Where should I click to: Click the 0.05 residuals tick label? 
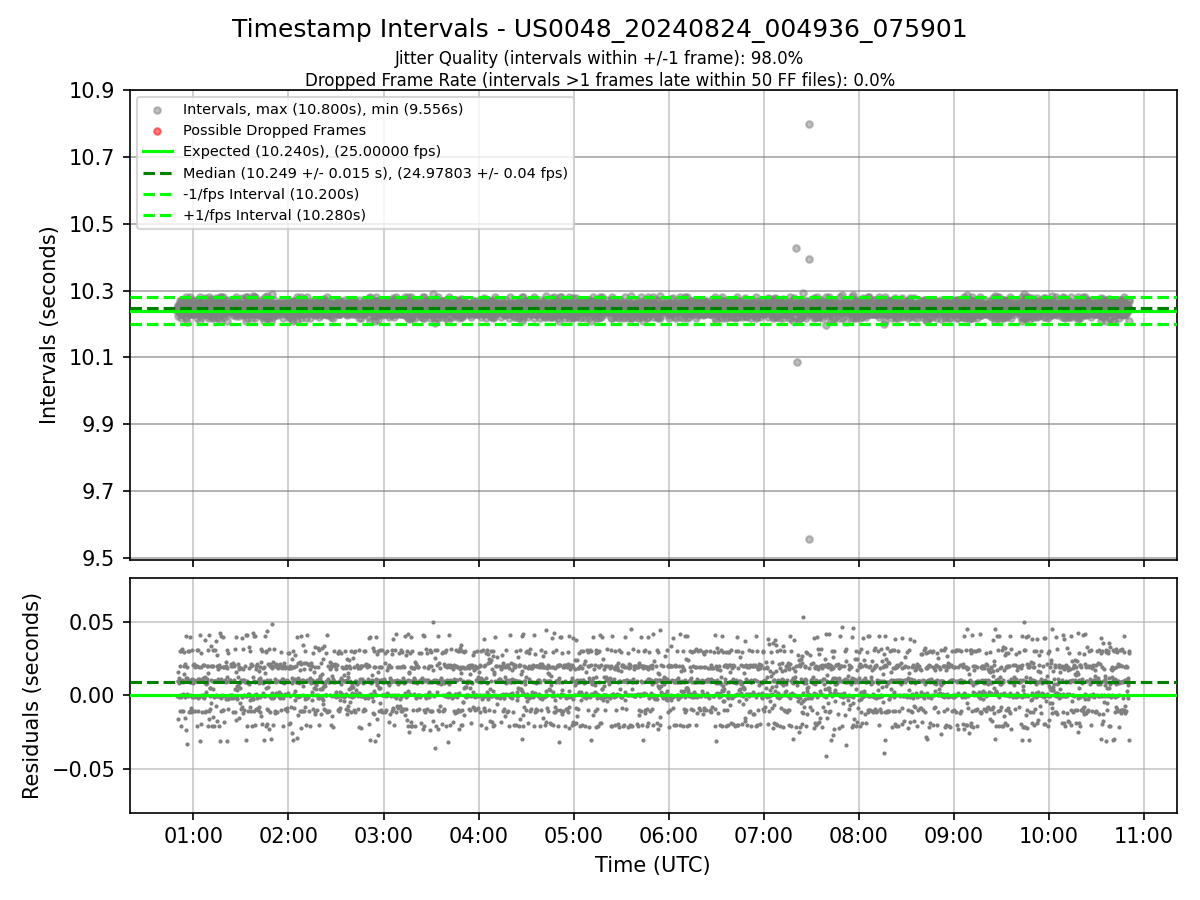[x=92, y=622]
